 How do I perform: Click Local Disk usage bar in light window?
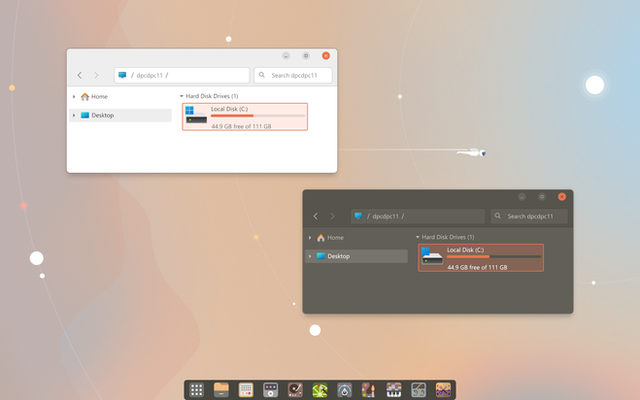258,116
